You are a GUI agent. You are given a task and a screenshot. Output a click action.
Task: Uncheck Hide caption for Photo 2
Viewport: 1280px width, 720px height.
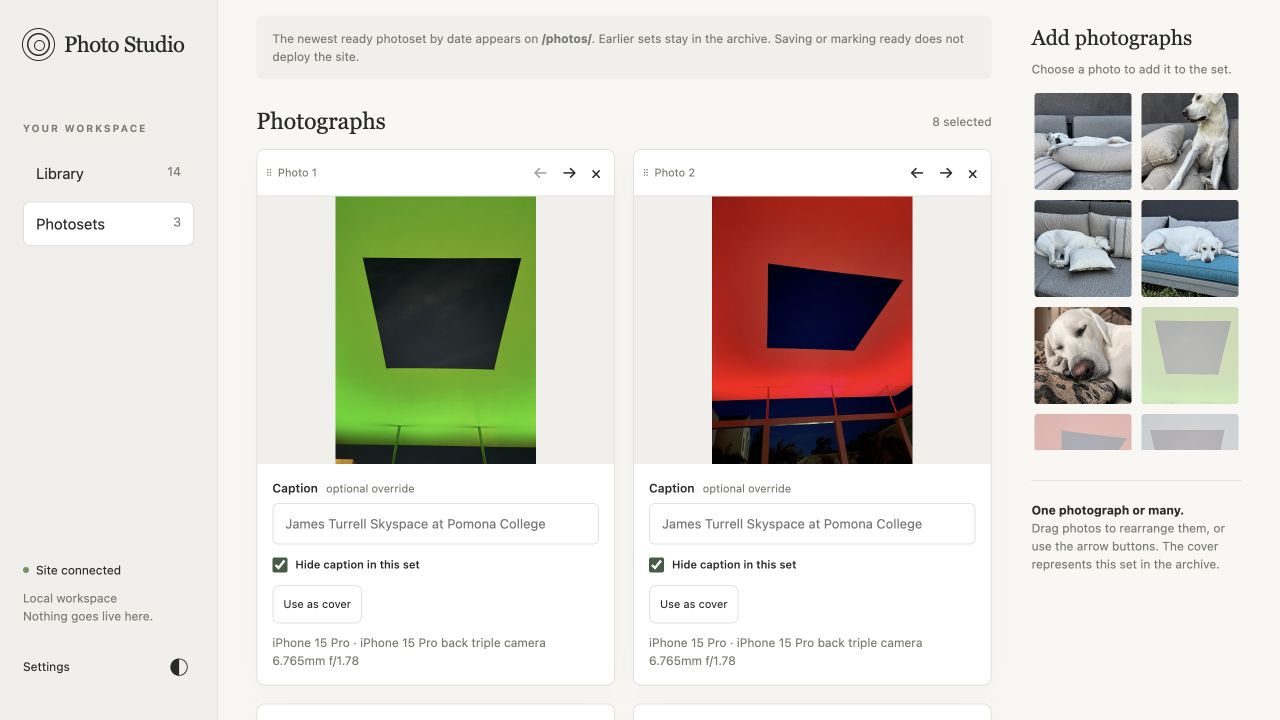point(656,565)
